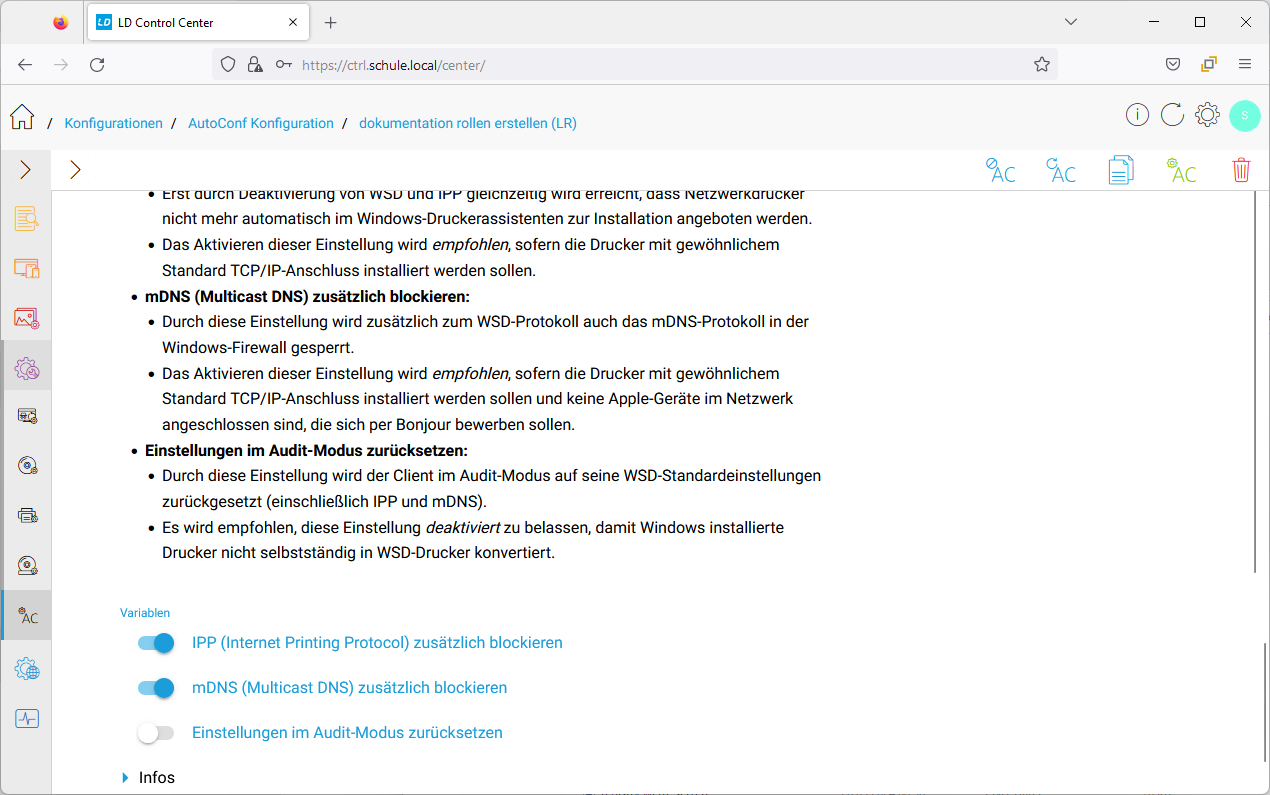Image resolution: width=1270 pixels, height=795 pixels.
Task: Open the settings gear in the top-right header
Action: pos(1207,115)
